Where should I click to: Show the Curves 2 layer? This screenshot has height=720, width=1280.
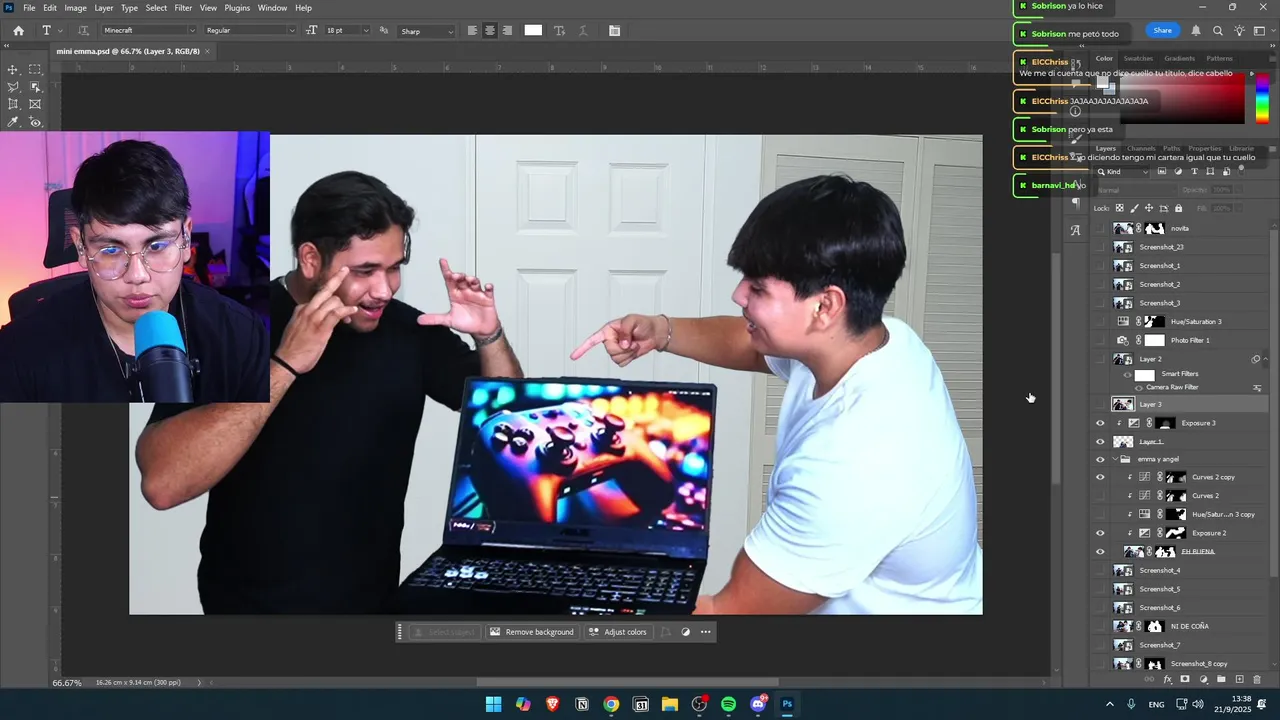pos(1100,495)
